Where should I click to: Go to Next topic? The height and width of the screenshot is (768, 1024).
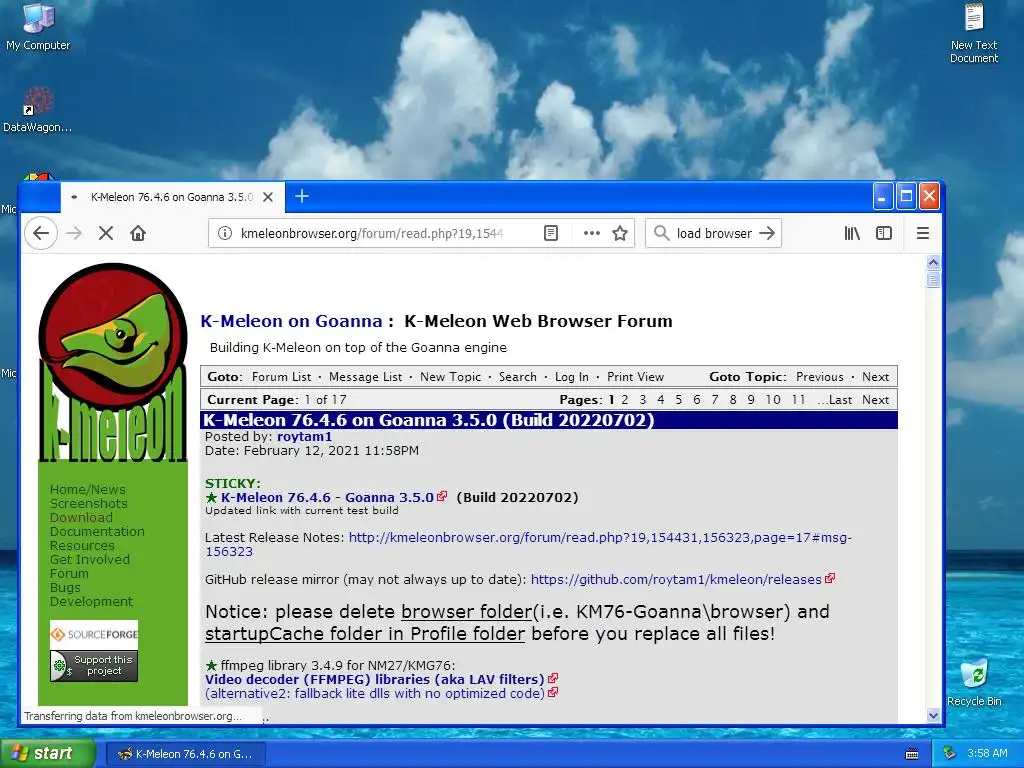[x=875, y=377]
